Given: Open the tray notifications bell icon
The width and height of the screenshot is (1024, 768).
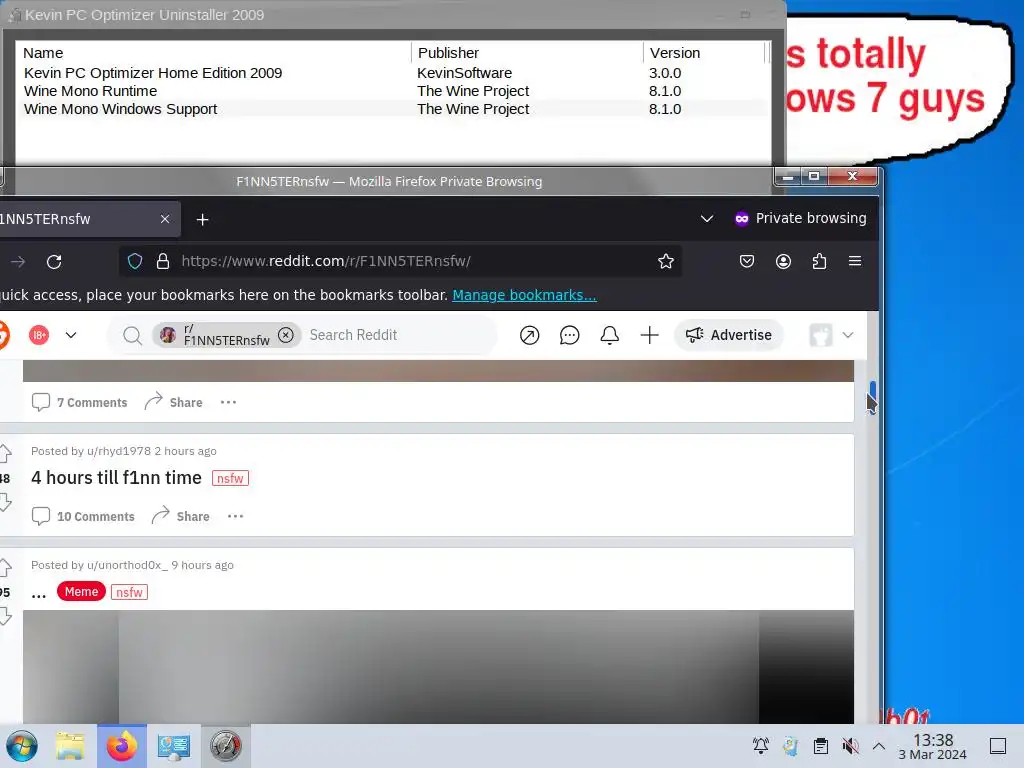Looking at the screenshot, I should (x=761, y=746).
